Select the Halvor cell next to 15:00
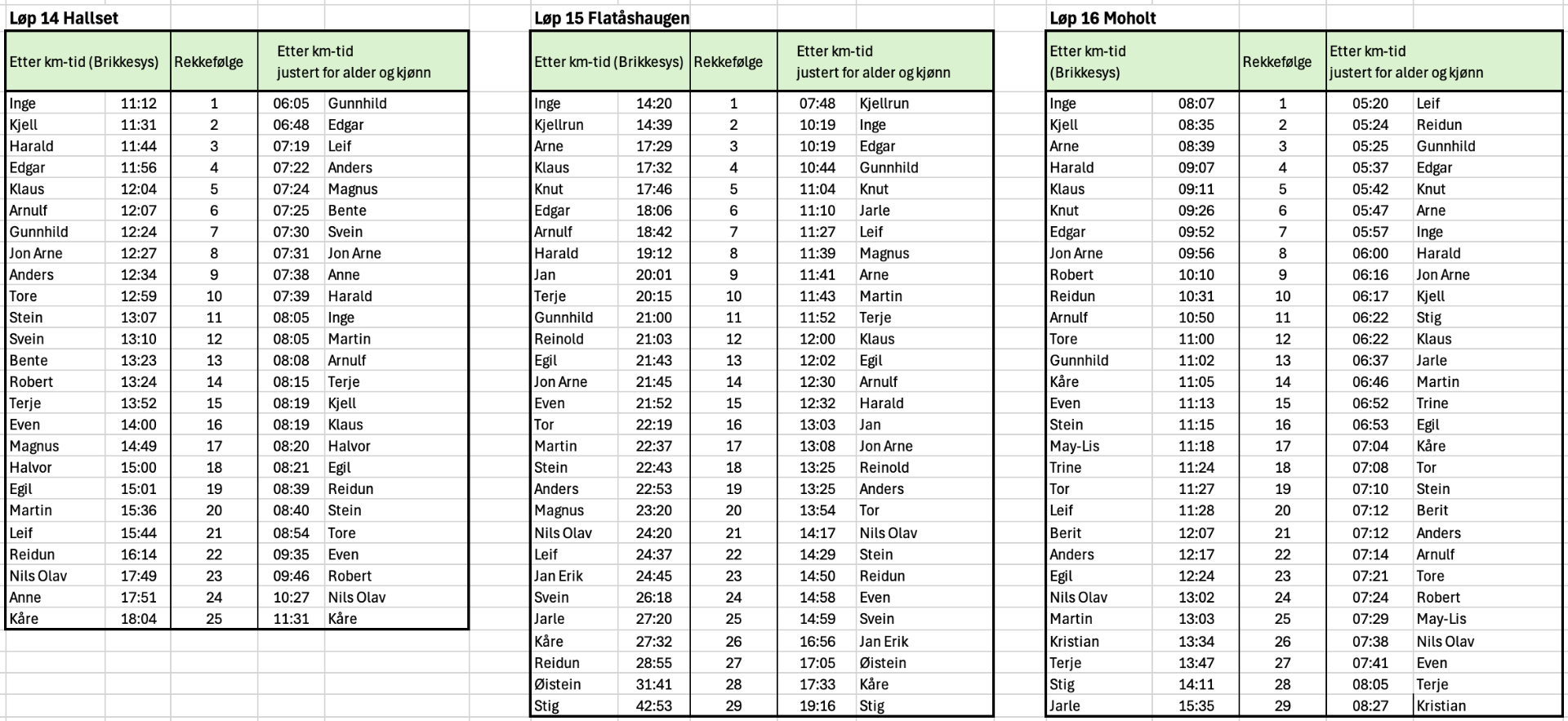Viewport: 1568px width, 721px height. coord(31,468)
